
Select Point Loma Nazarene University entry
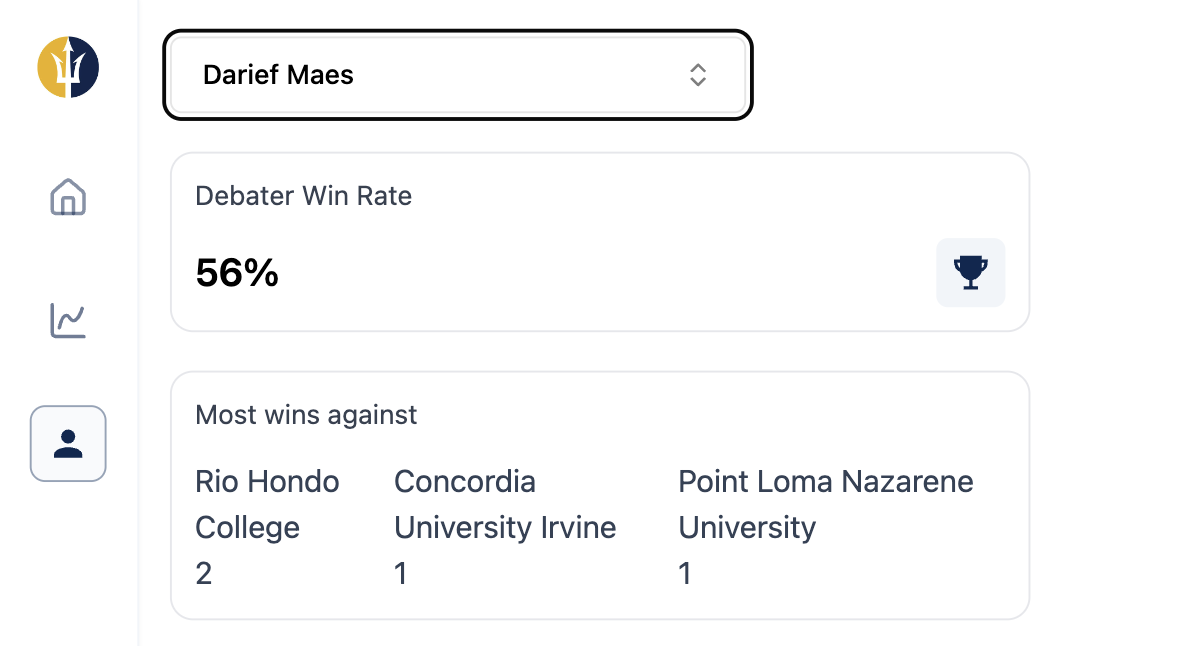(x=825, y=504)
